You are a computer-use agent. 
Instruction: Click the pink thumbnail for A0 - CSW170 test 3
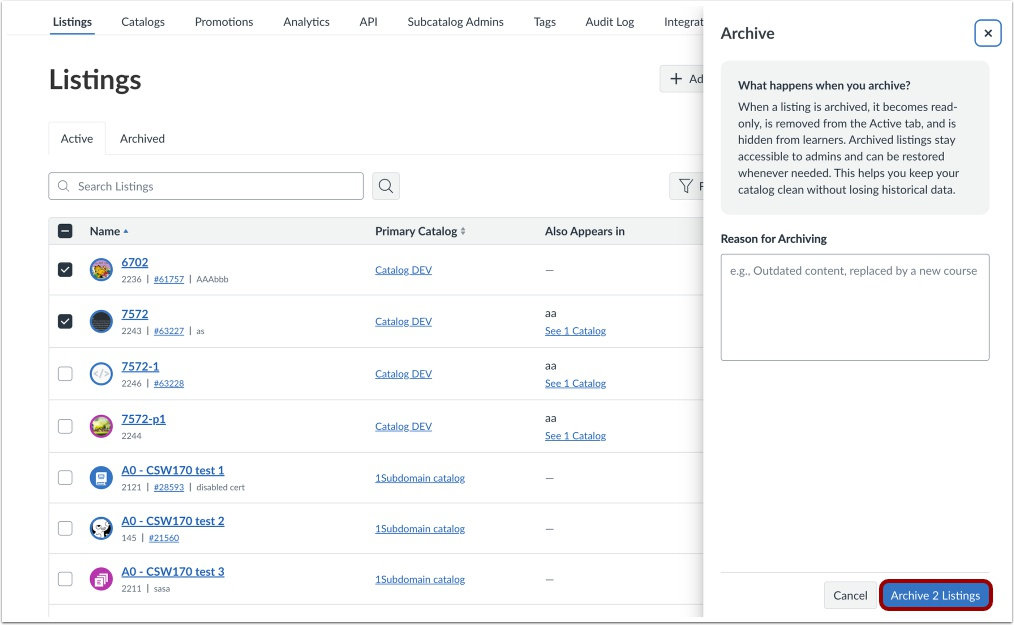pyautogui.click(x=101, y=579)
